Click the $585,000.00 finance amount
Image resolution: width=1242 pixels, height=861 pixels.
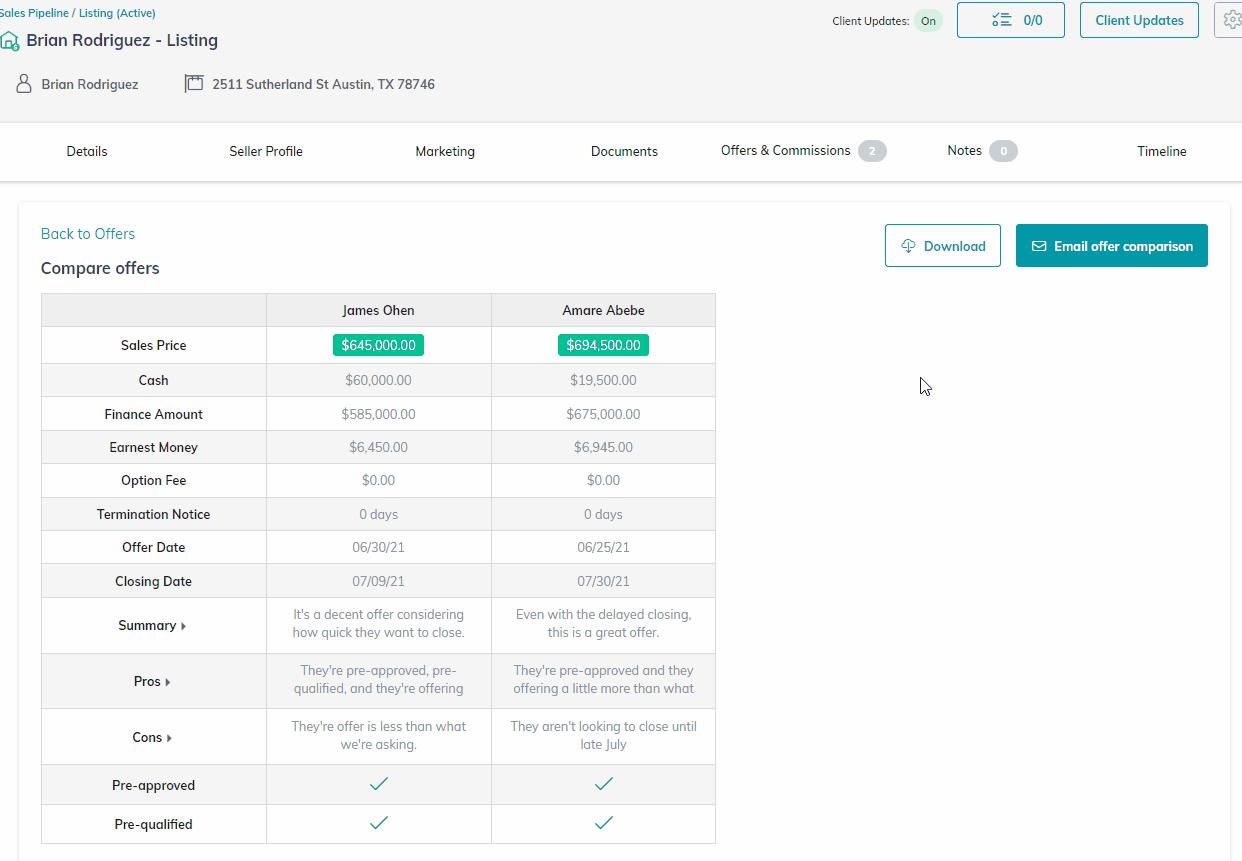[x=379, y=414]
